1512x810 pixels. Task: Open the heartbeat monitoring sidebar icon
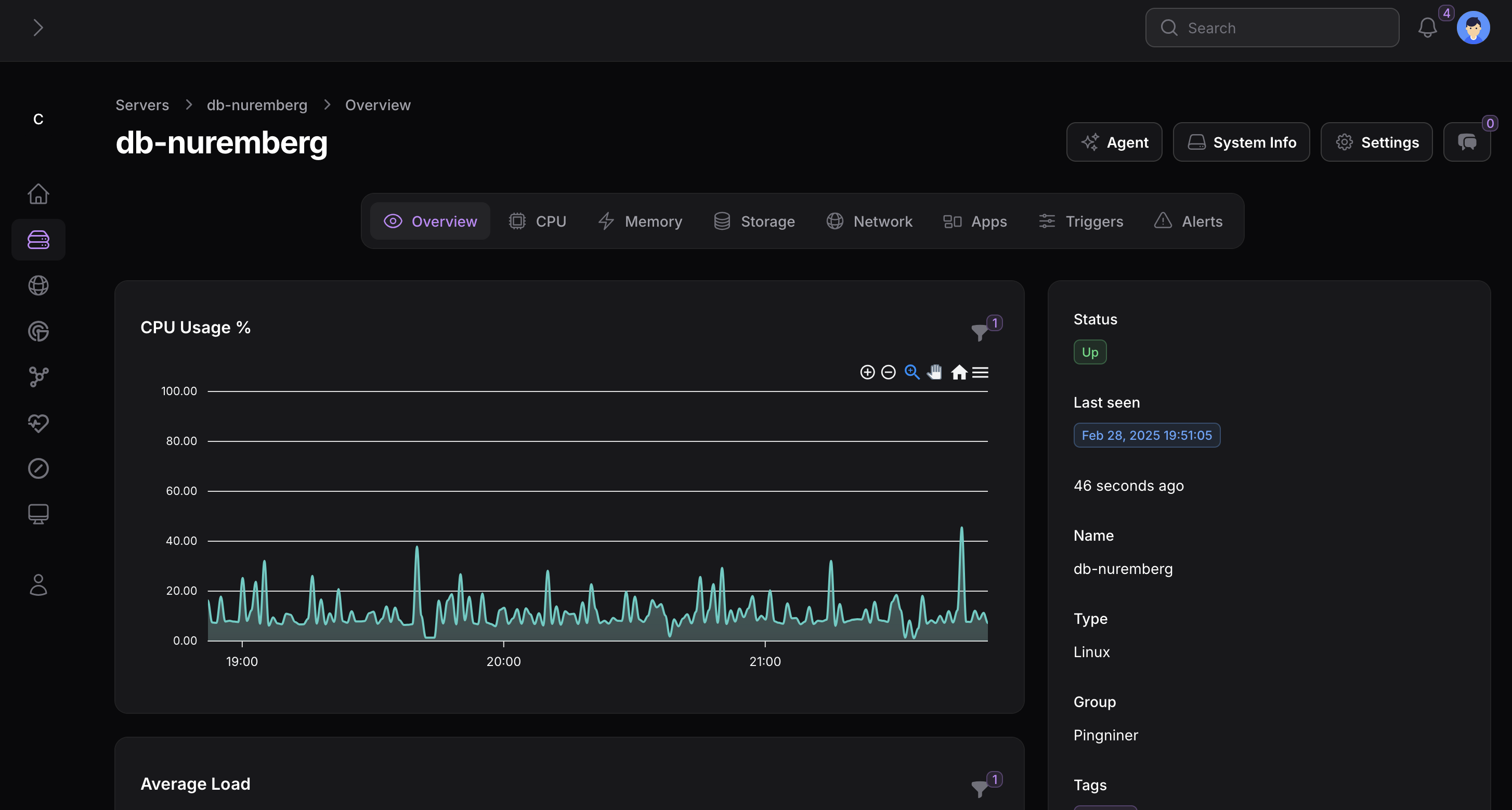pyautogui.click(x=38, y=423)
